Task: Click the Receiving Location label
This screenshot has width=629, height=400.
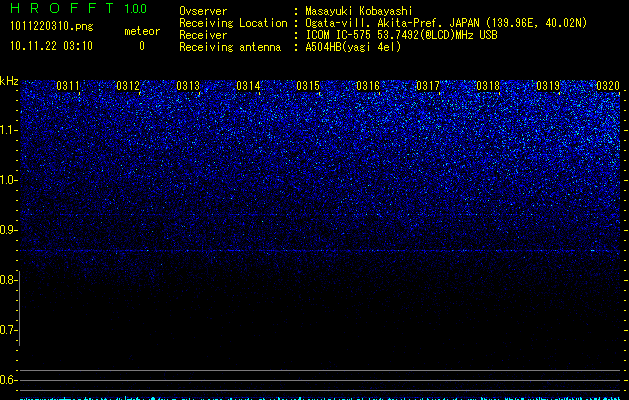Action: coord(233,23)
